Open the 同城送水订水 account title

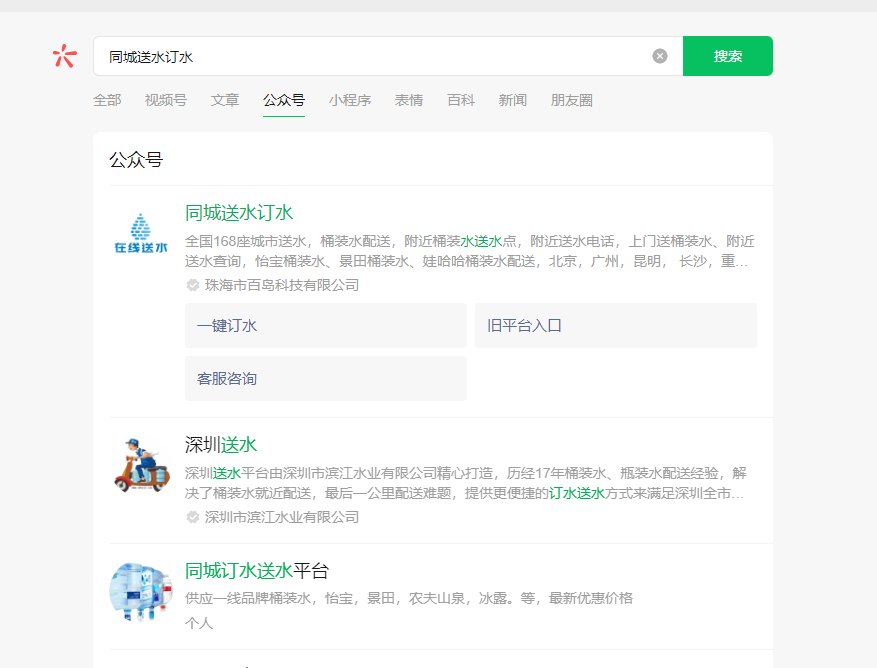[x=239, y=213]
